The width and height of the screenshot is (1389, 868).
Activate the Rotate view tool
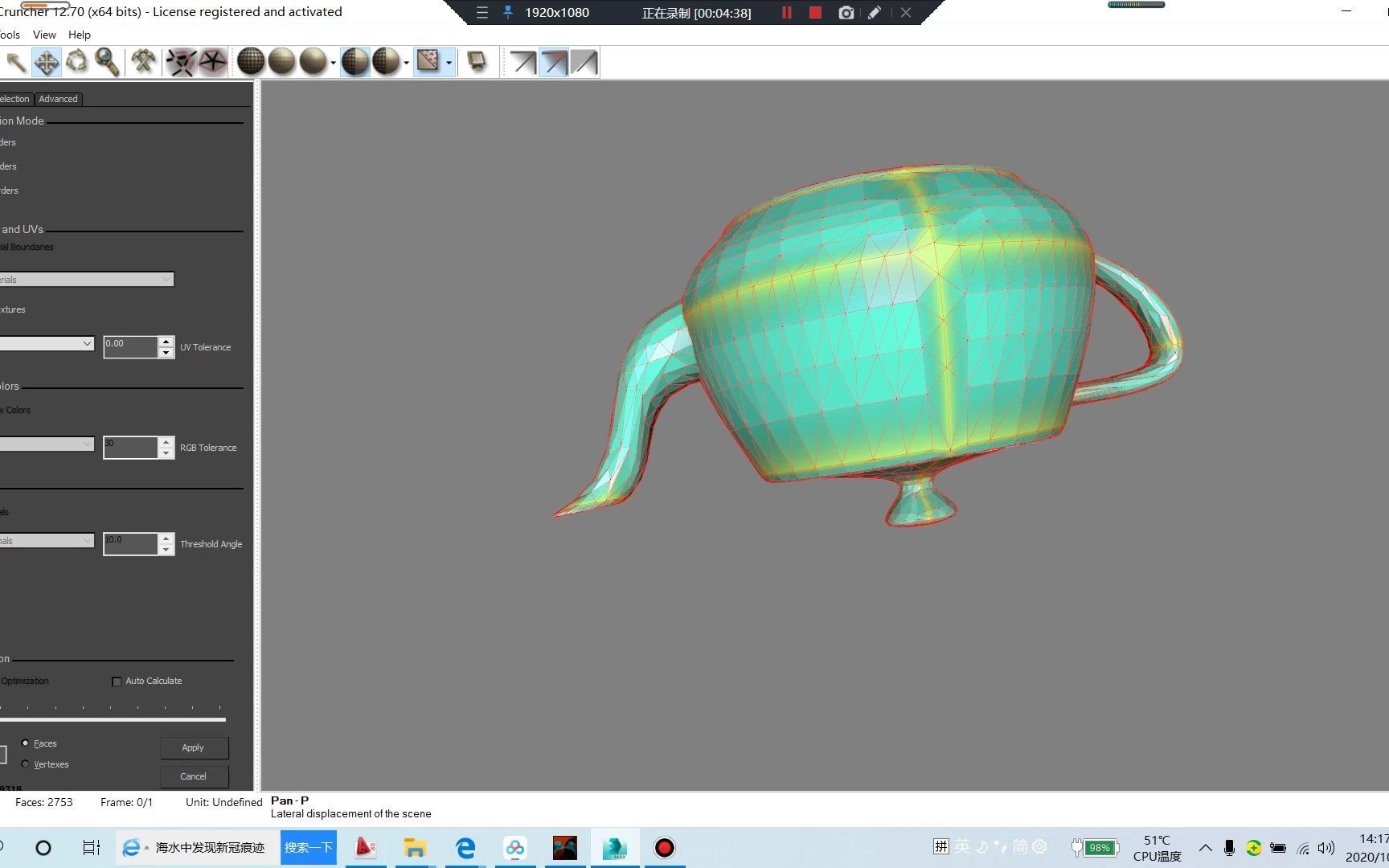click(x=77, y=62)
